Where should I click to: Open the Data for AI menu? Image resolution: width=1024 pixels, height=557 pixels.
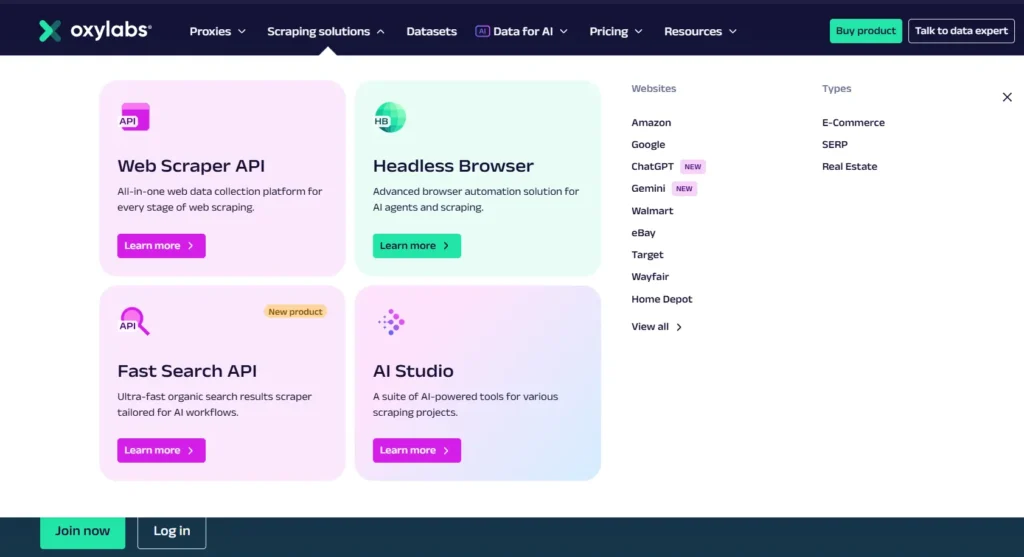click(522, 31)
